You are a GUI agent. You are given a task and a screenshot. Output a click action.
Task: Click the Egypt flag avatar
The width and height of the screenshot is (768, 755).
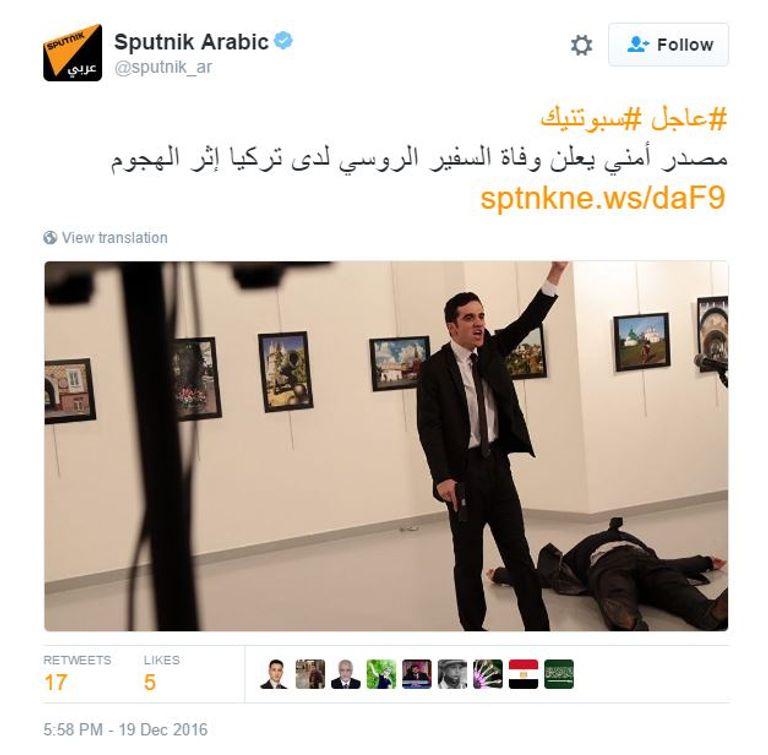pyautogui.click(x=523, y=674)
